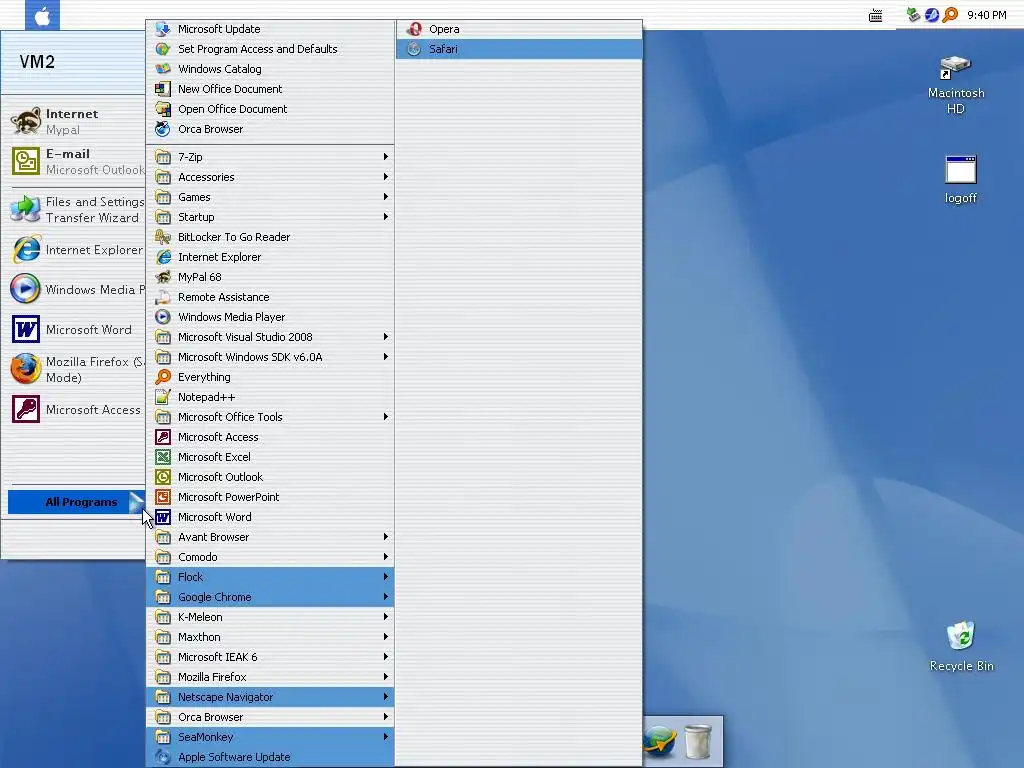Expand the Comodo folder arrow
Screen dimensions: 1024x768
coord(386,557)
